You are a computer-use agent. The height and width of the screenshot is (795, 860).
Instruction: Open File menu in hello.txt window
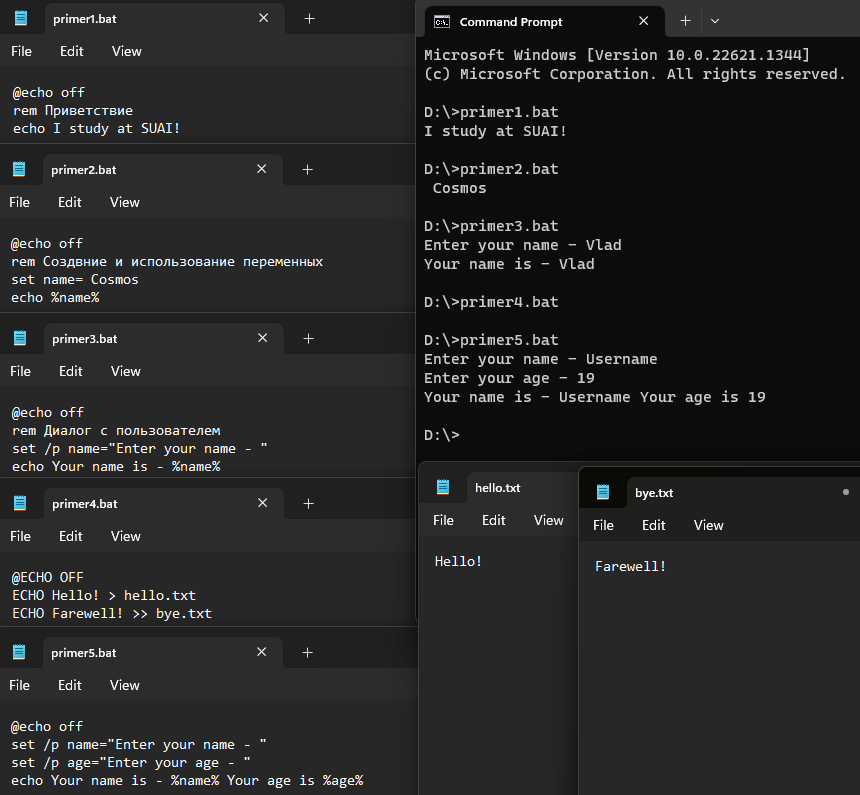point(443,520)
